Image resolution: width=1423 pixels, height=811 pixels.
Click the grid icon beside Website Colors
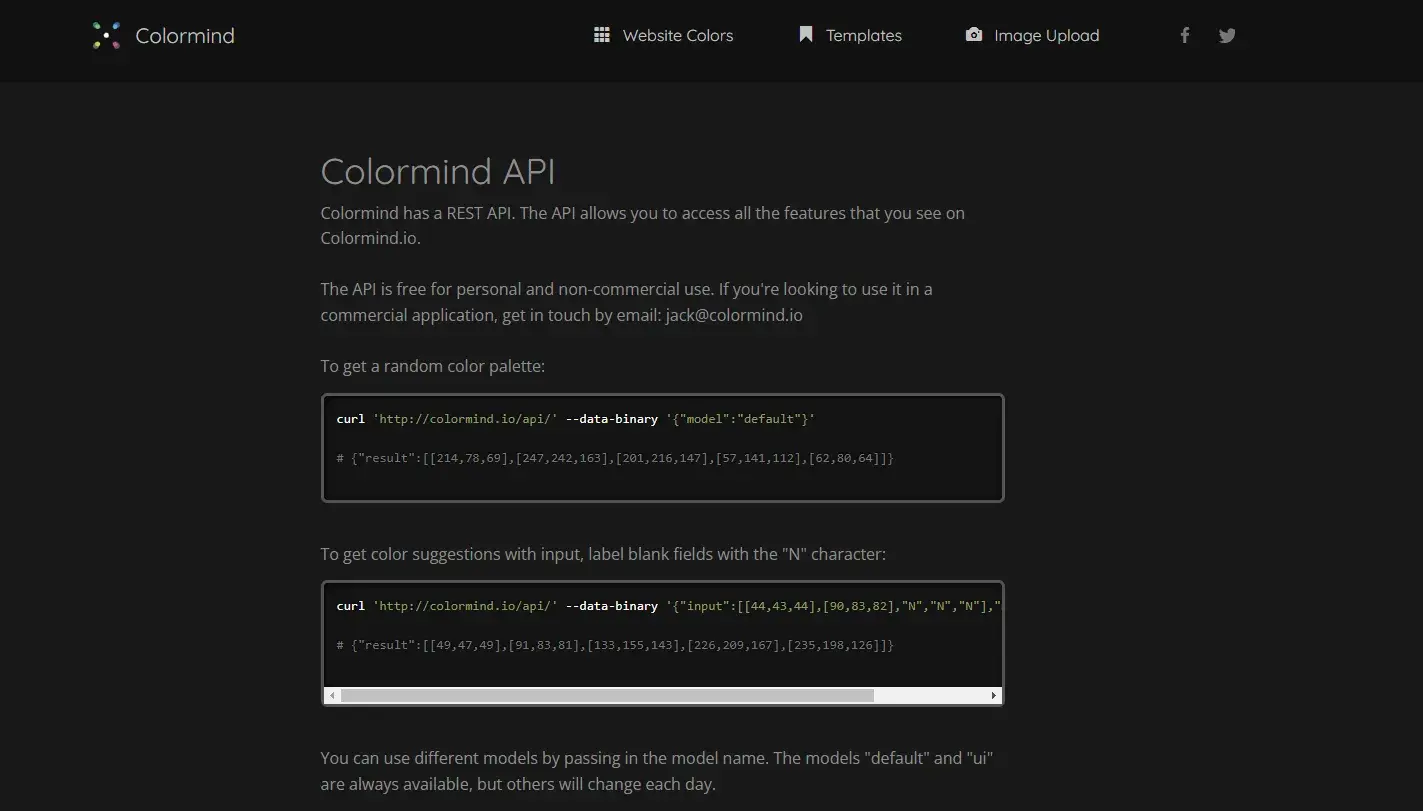pos(602,35)
